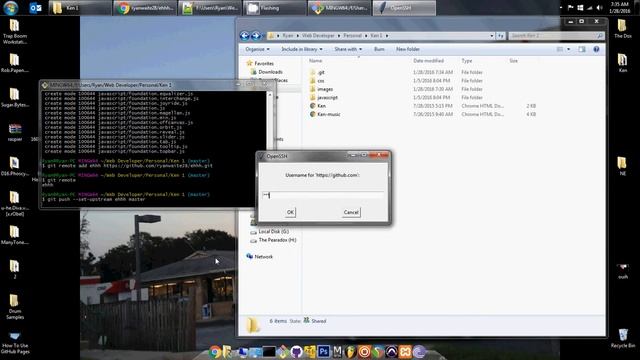640x360 pixels.
Task: Toggle the Explorer preview pane
Action: pyautogui.click(x=582, y=49)
